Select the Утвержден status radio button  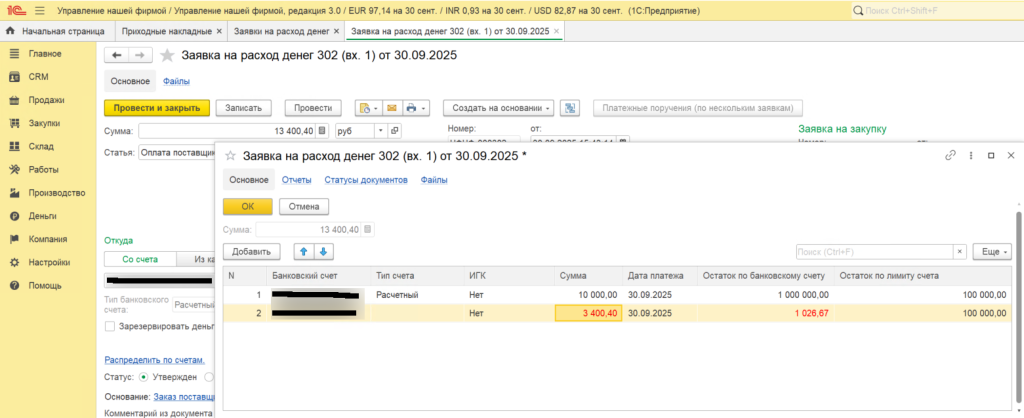pos(143,377)
